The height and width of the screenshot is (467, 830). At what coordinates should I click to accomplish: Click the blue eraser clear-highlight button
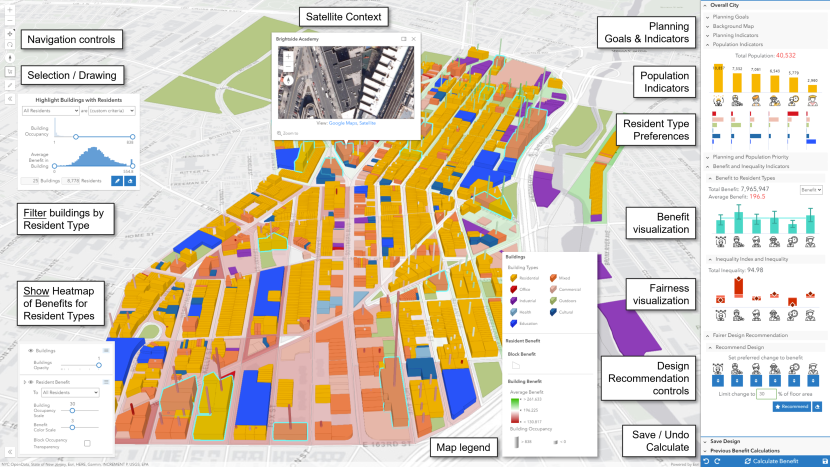coord(130,181)
